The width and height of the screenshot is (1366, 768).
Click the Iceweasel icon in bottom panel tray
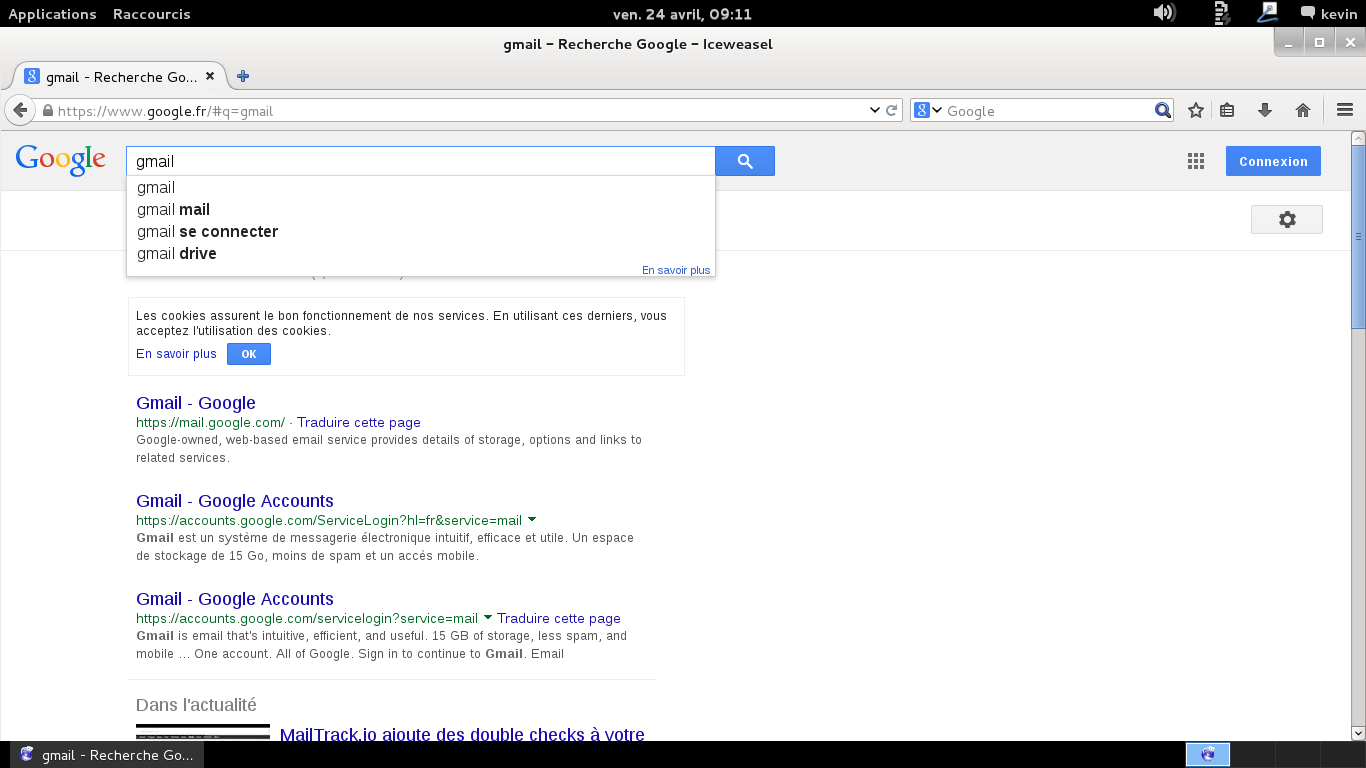[1208, 755]
